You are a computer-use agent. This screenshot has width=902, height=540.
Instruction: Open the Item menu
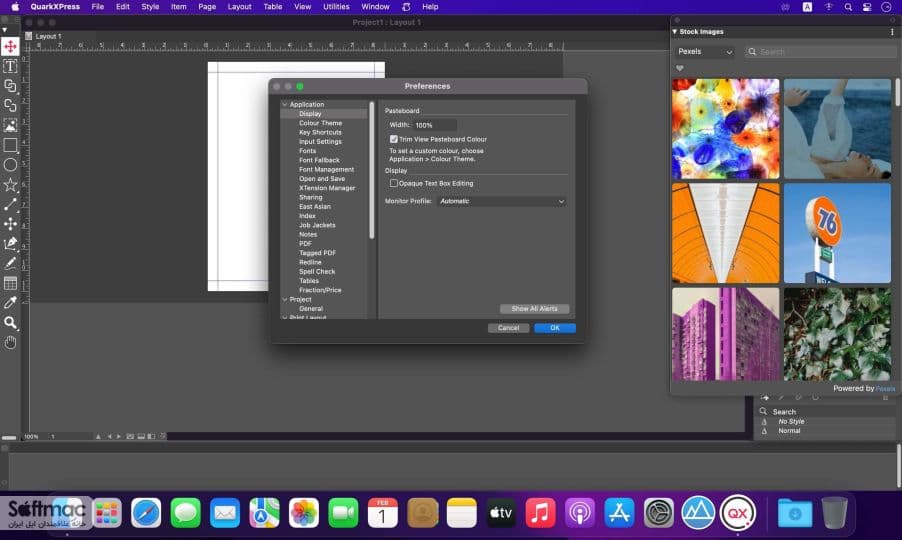point(178,7)
